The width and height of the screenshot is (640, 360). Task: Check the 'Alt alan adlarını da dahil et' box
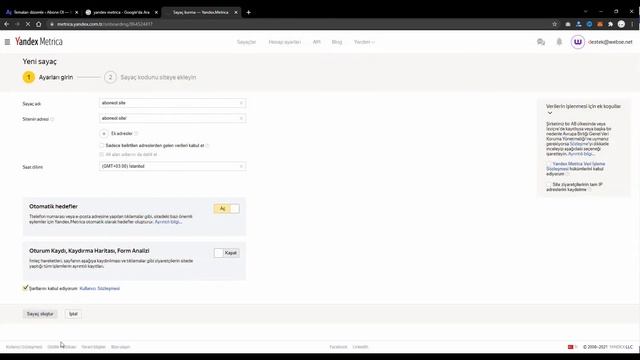(102, 154)
